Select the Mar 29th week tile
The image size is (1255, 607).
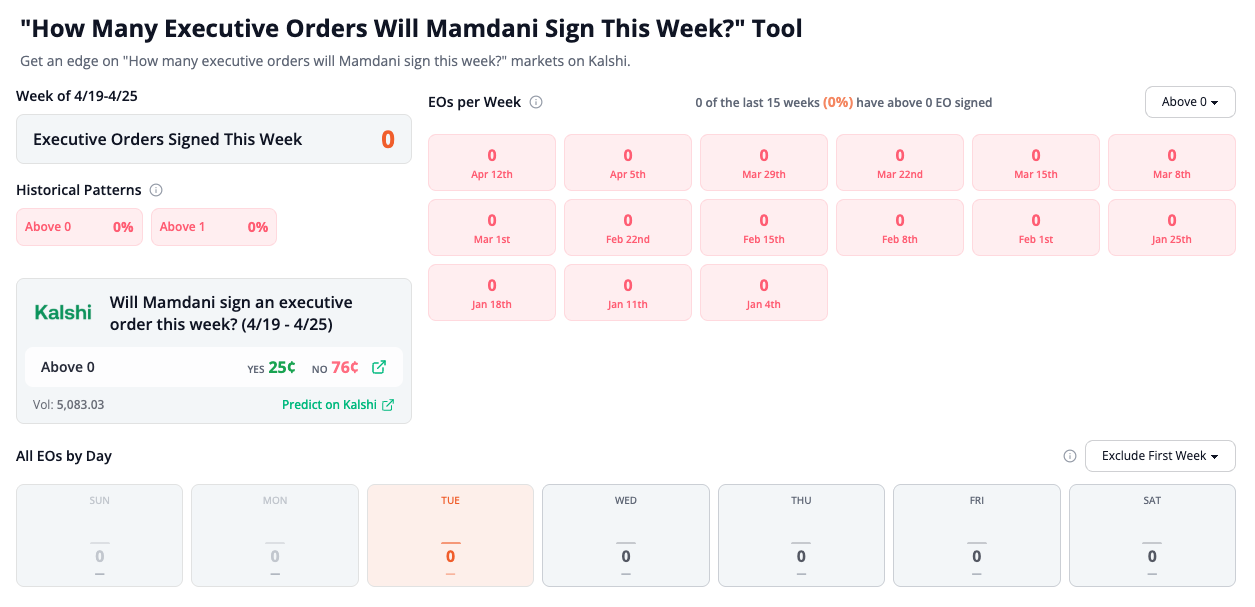[763, 162]
